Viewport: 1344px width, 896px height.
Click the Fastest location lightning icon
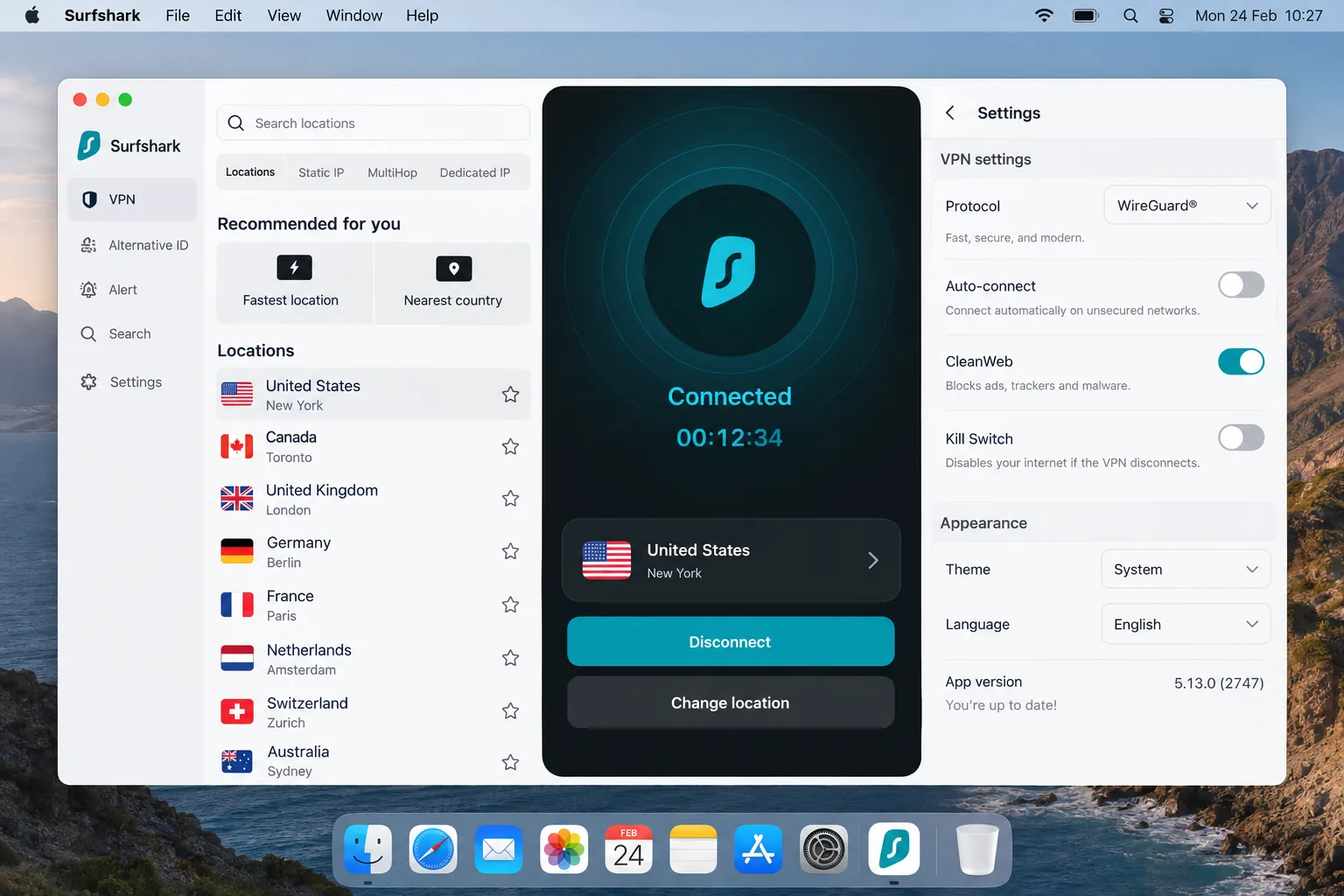(294, 268)
